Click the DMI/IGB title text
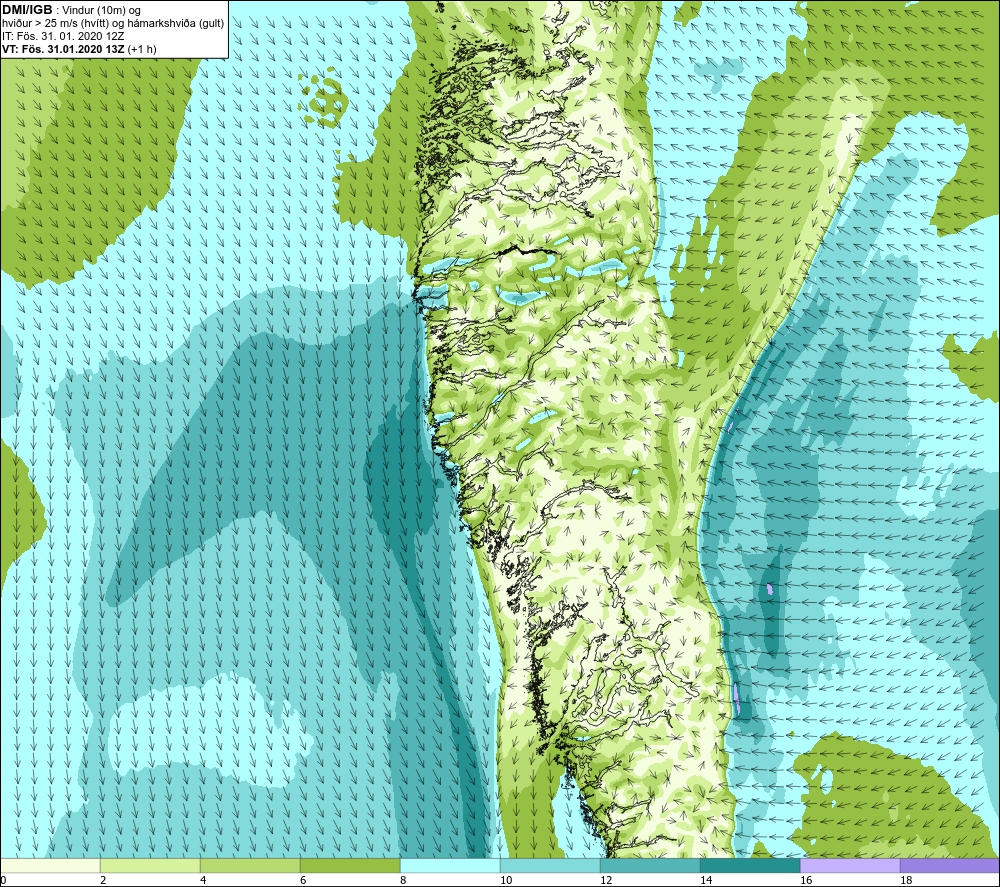 tap(27, 10)
